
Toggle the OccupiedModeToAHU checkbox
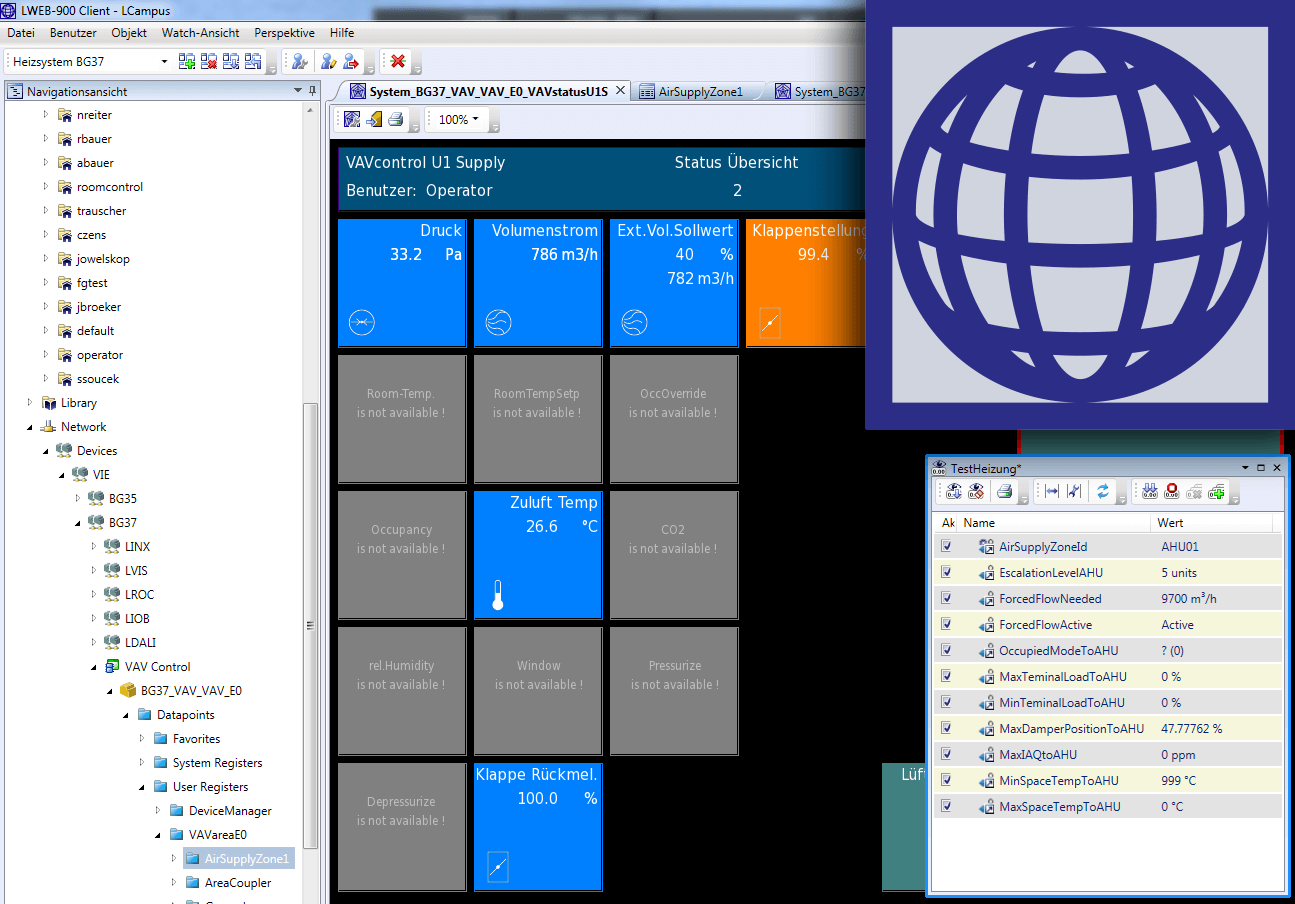coord(946,650)
